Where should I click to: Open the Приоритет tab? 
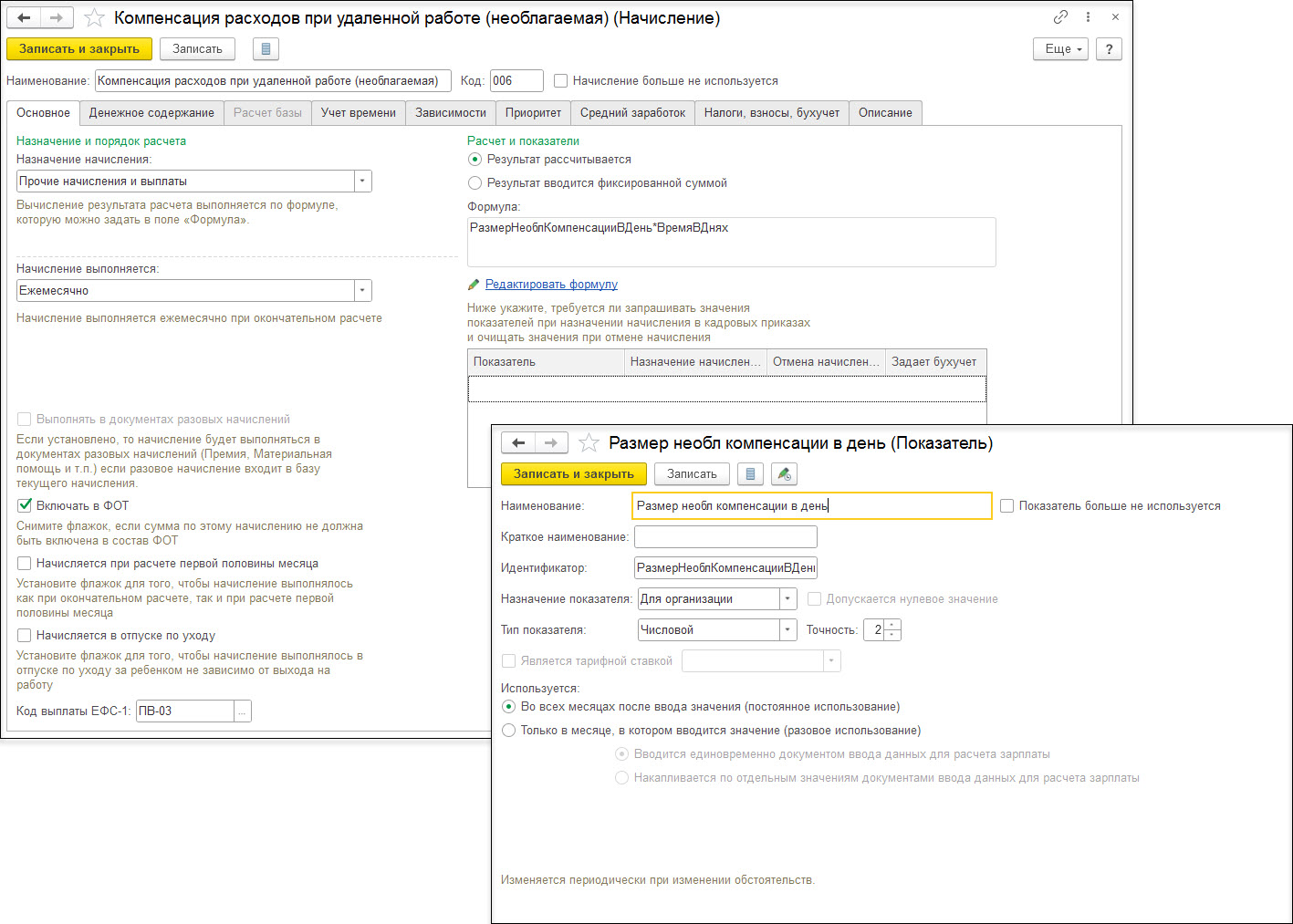pyautogui.click(x=534, y=113)
